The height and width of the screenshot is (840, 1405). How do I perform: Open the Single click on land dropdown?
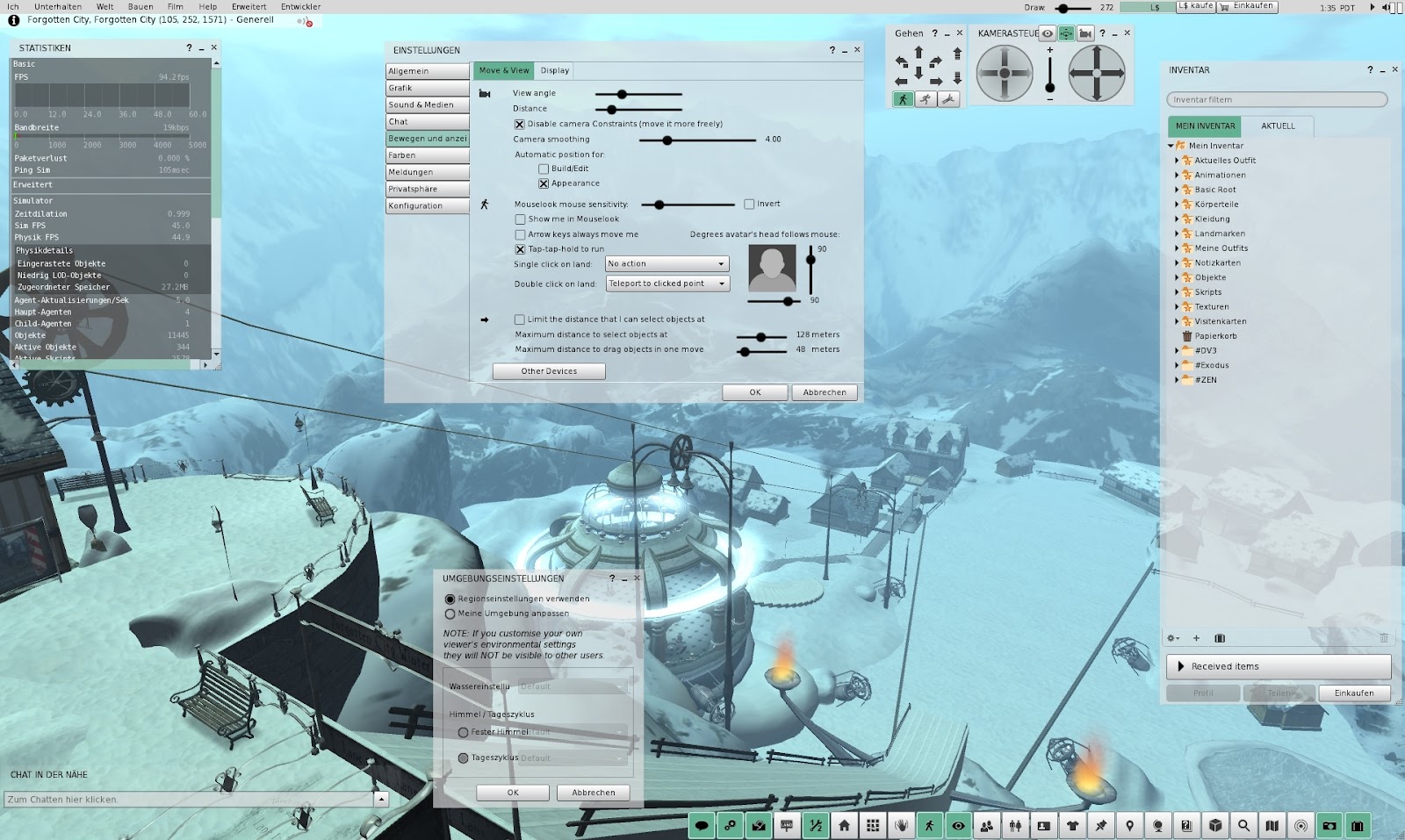coord(666,262)
